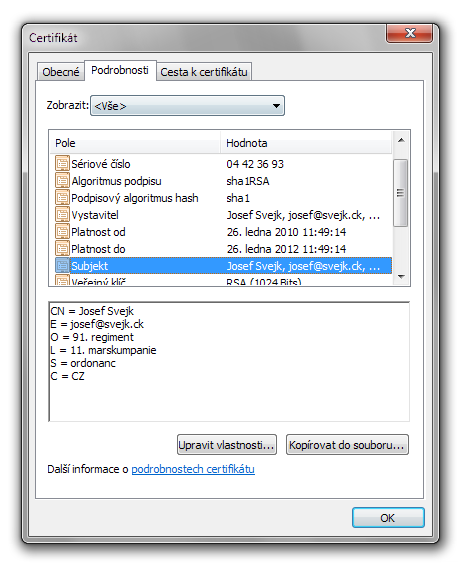Viewport: 471px width, 573px height.
Task: Click the Subjekt field icon
Action: pos(62,266)
